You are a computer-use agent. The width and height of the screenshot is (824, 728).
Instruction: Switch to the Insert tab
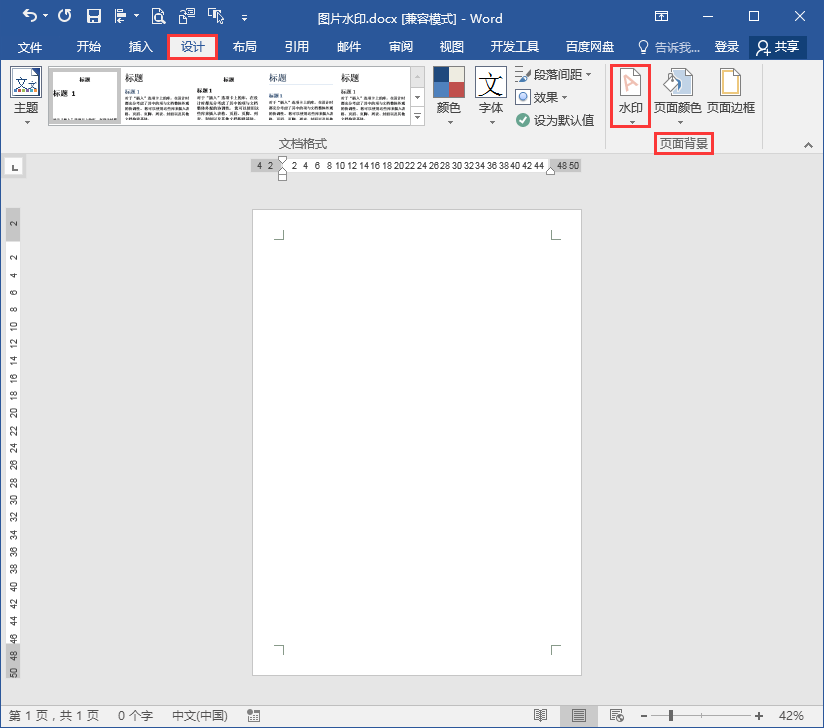(140, 47)
